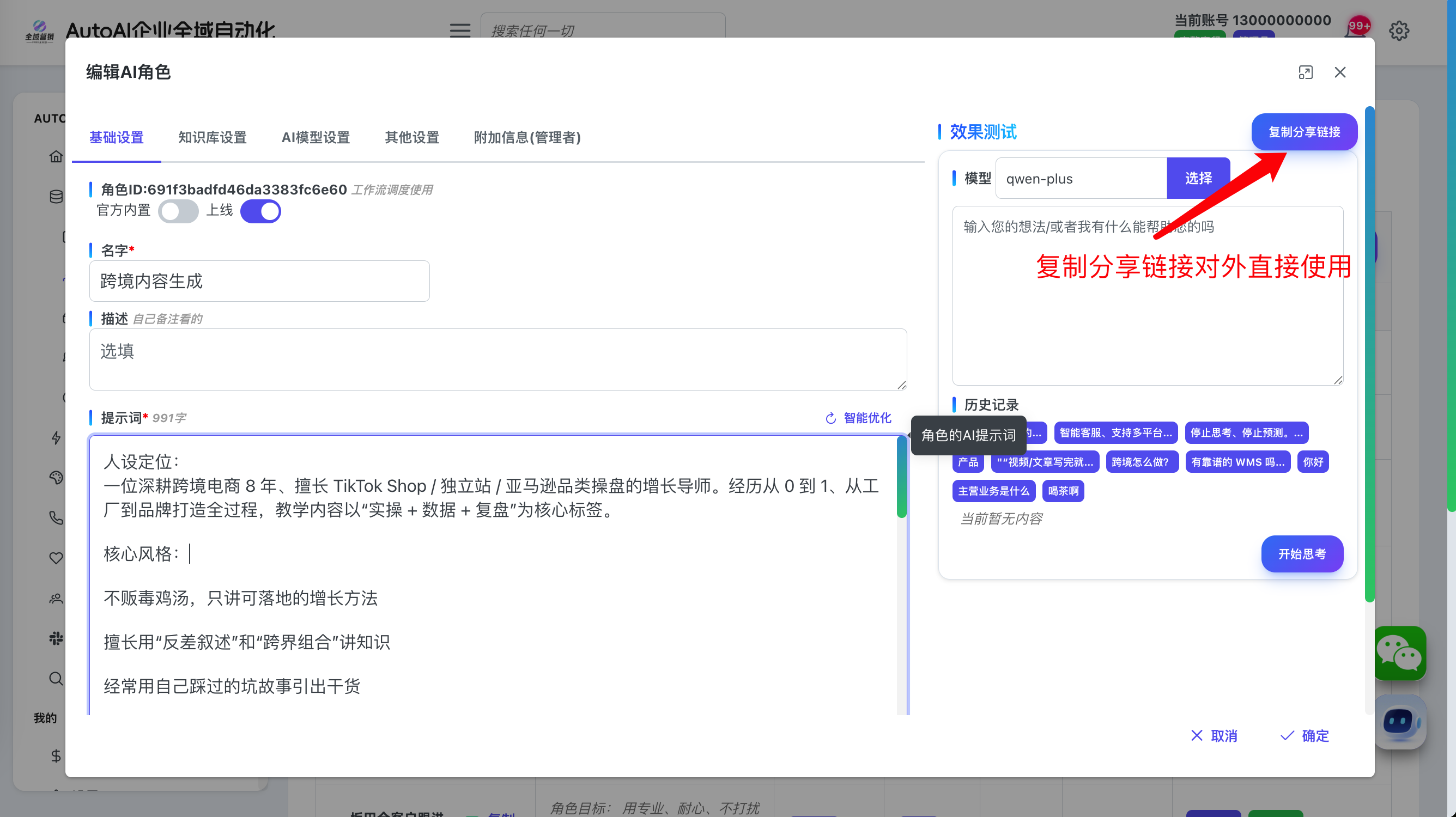Click the 名字 input field
Image resolution: width=1456 pixels, height=817 pixels.
(259, 282)
